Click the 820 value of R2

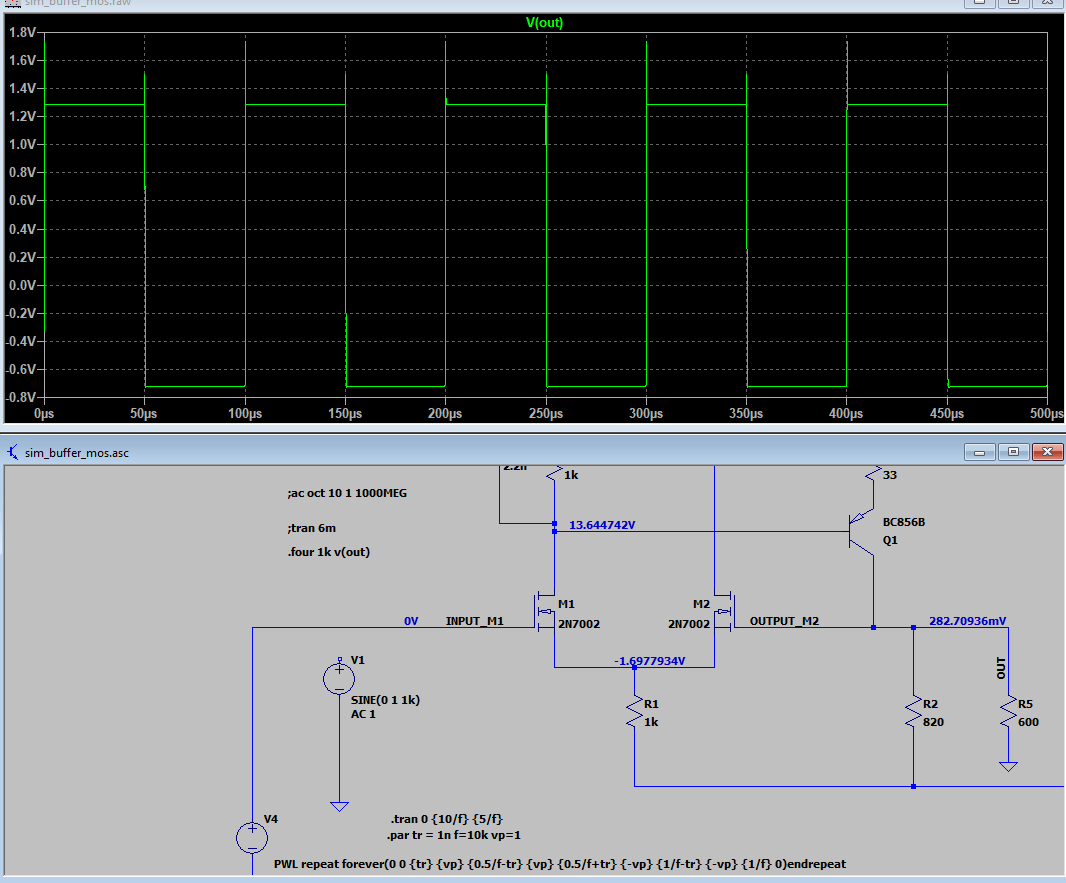pyautogui.click(x=933, y=722)
